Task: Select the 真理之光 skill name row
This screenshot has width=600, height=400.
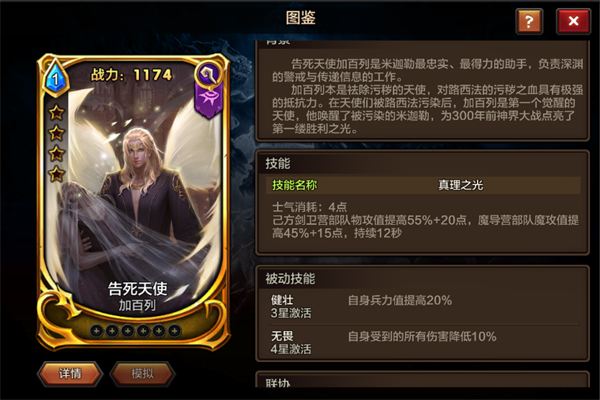Action: [423, 185]
